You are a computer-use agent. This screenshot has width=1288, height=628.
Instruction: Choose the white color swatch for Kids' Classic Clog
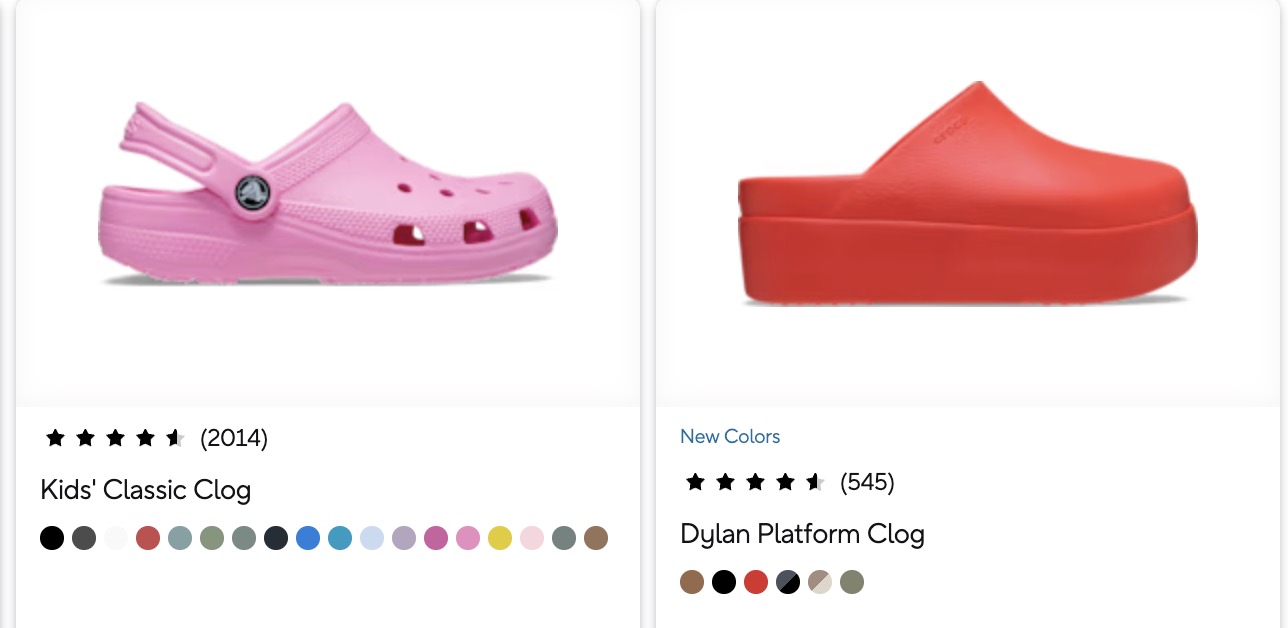(116, 538)
